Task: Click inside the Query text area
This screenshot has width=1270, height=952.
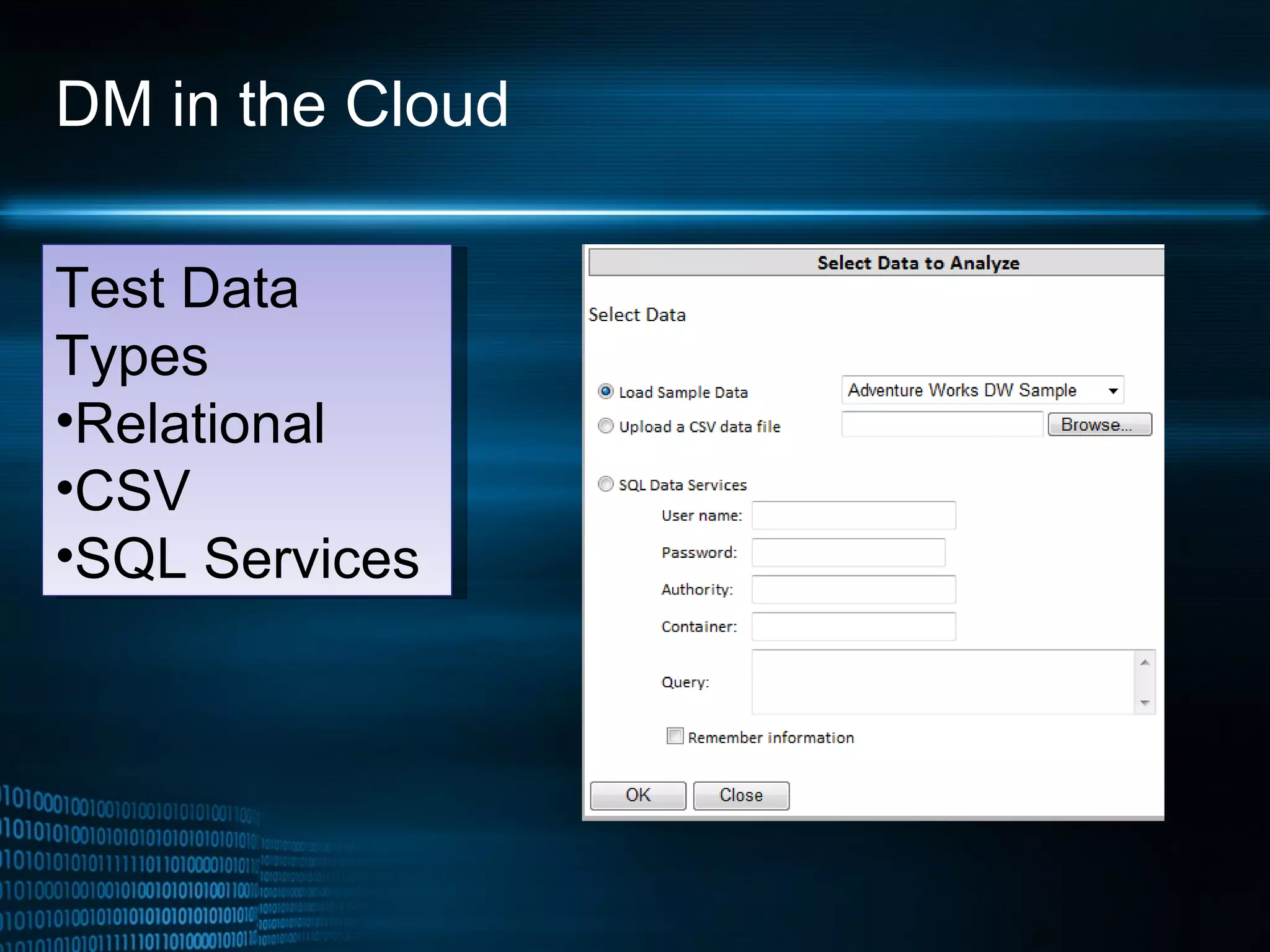Action: pyautogui.click(x=943, y=682)
